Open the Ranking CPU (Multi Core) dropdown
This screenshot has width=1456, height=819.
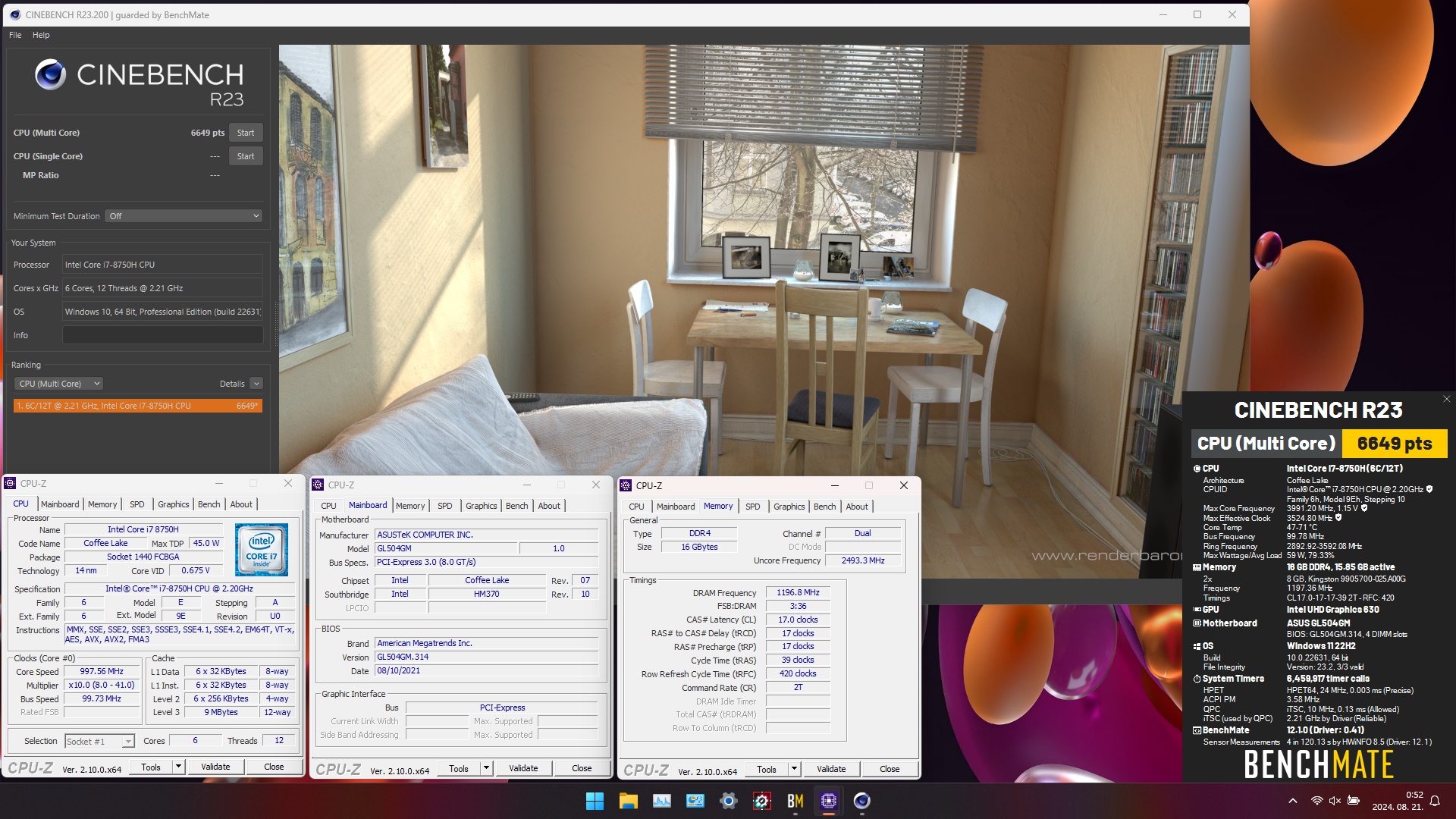point(59,384)
